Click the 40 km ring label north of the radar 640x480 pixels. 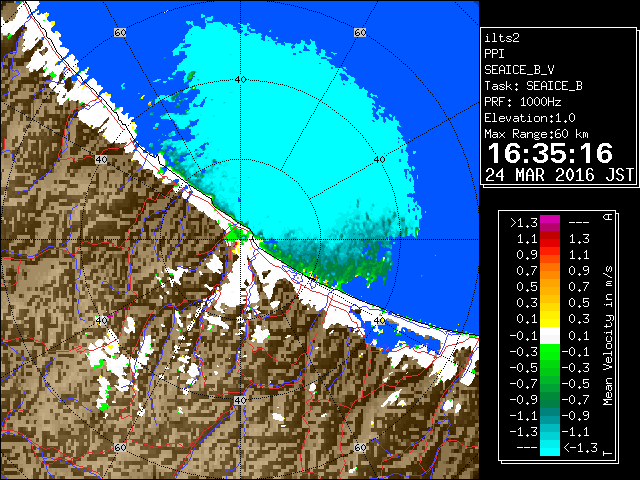pos(241,80)
